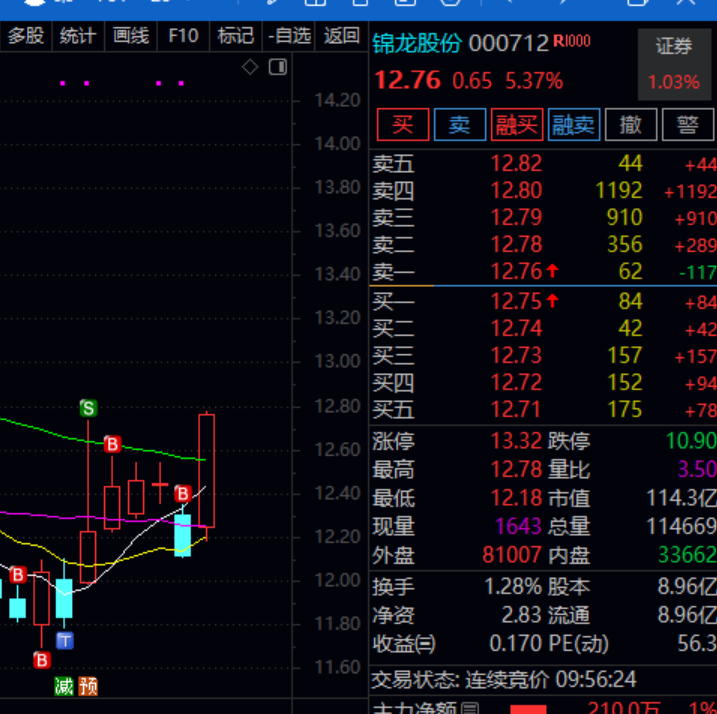Click the 内盘 value 33662
Image resolution: width=717 pixels, height=714 pixels.
pyautogui.click(x=687, y=555)
